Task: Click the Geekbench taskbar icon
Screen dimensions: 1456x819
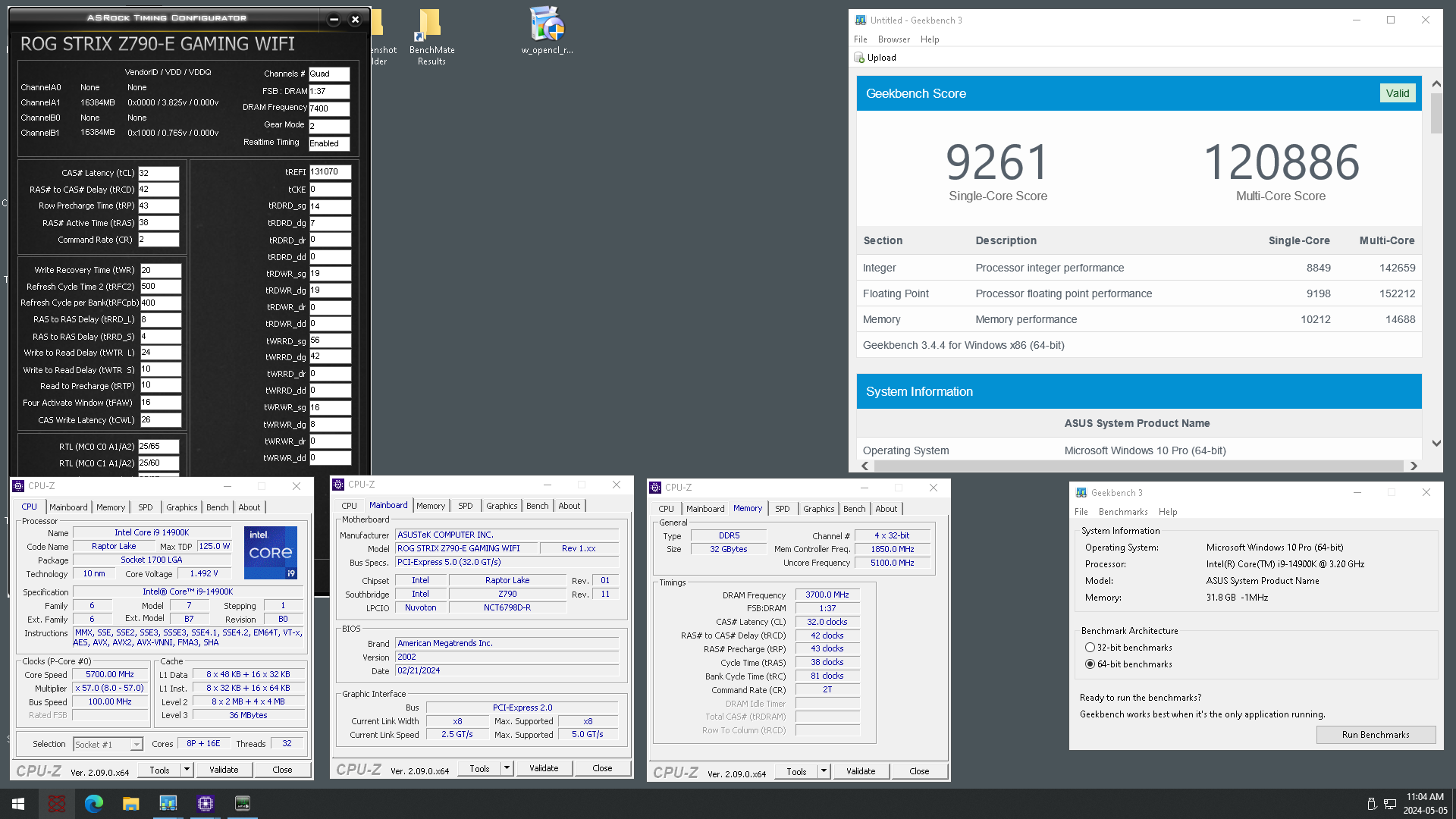Action: (x=168, y=803)
